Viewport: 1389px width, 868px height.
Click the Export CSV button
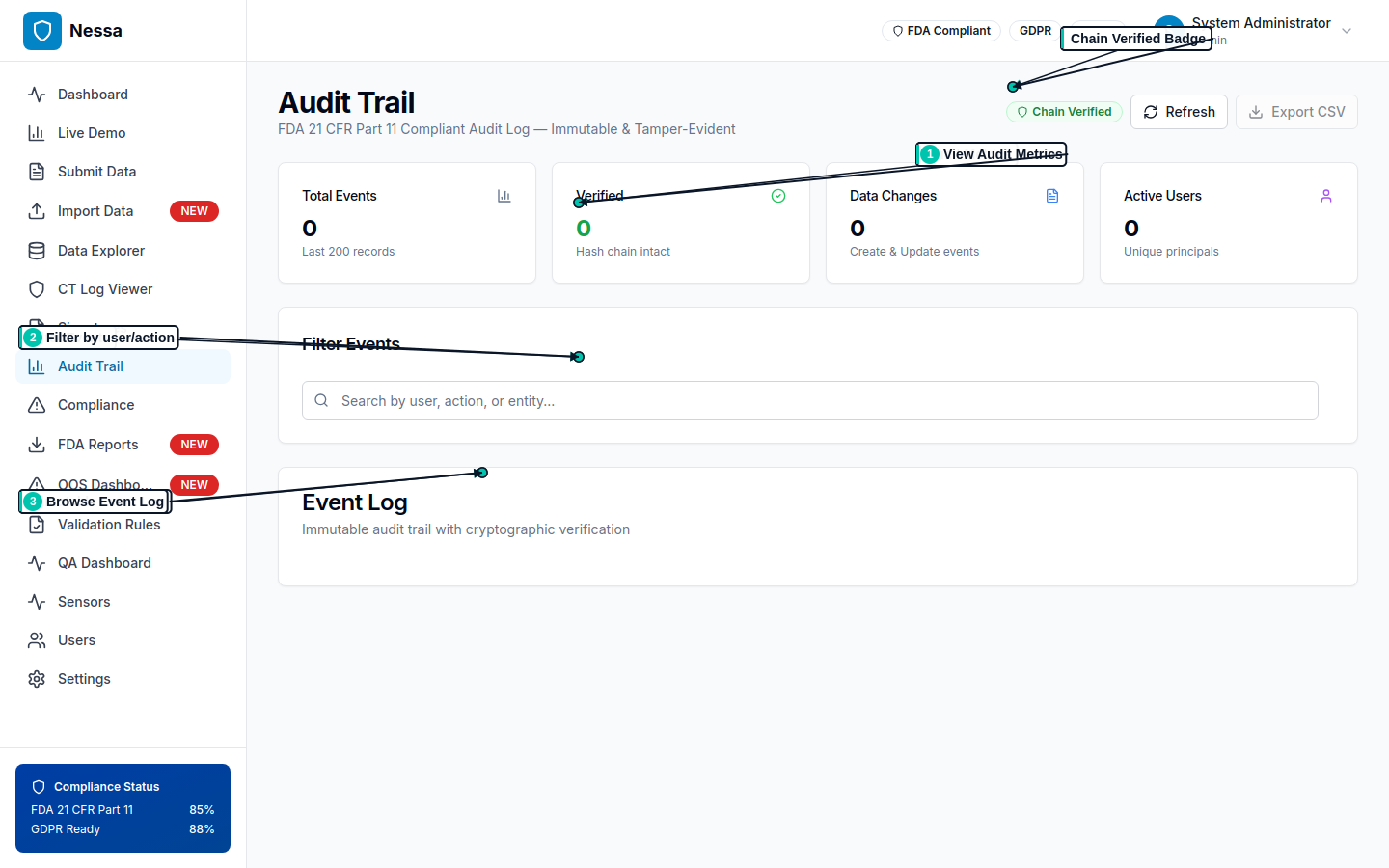pos(1296,111)
